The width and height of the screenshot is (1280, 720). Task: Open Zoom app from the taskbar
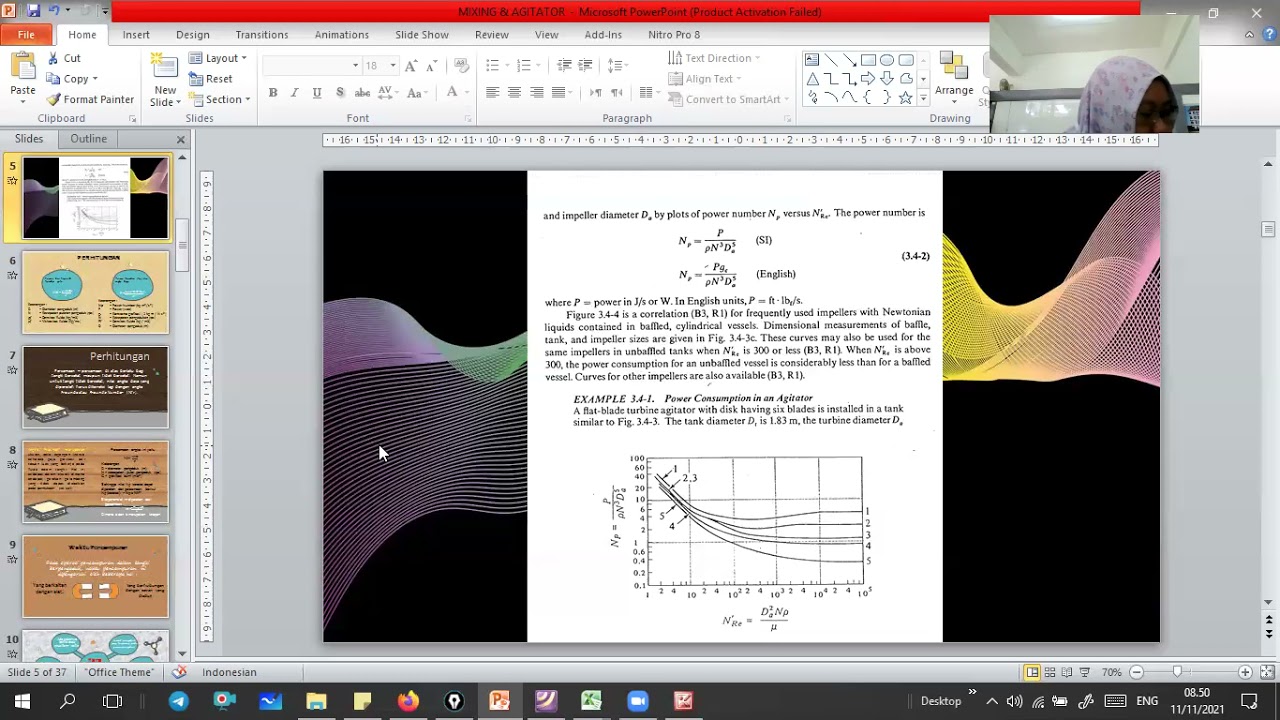pyautogui.click(x=637, y=701)
